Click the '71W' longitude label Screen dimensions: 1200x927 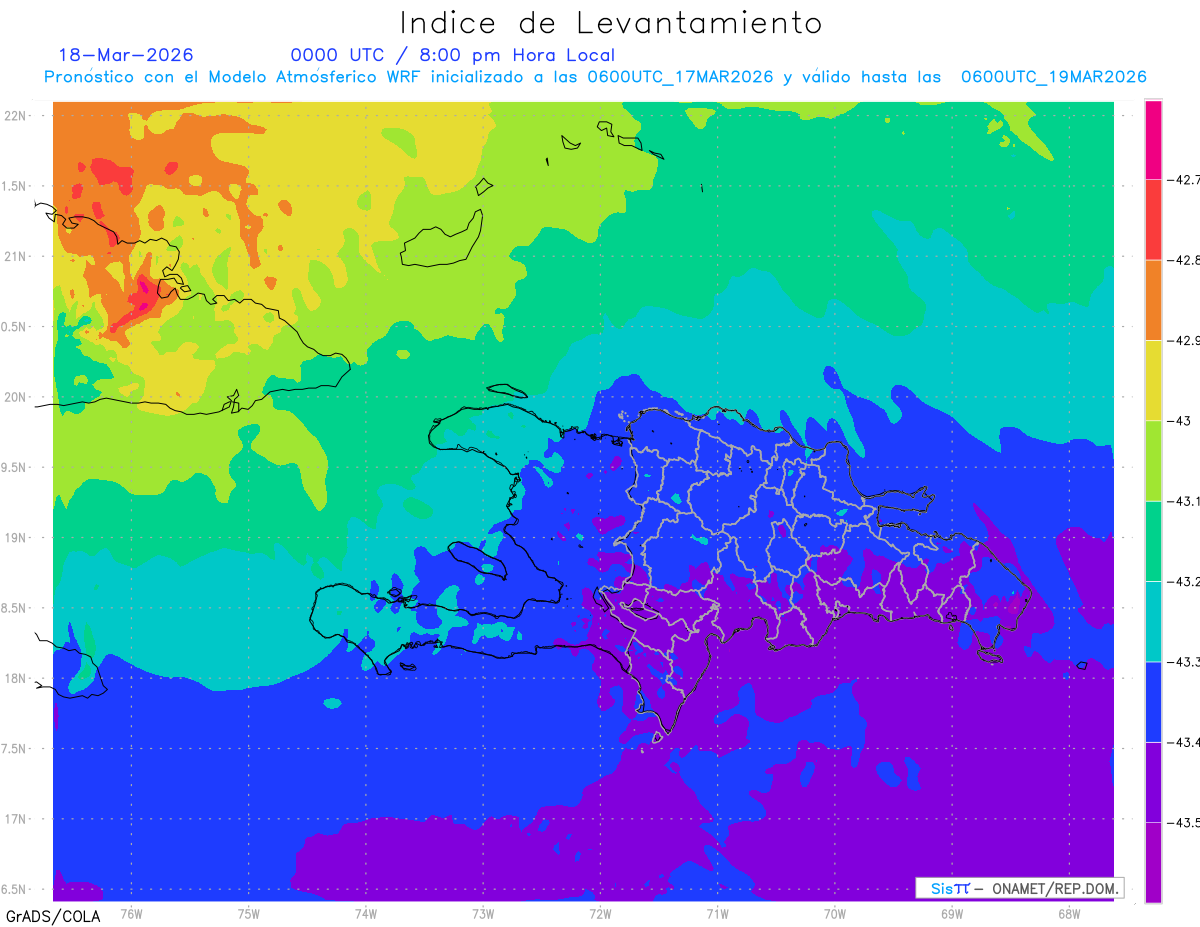tap(717, 913)
